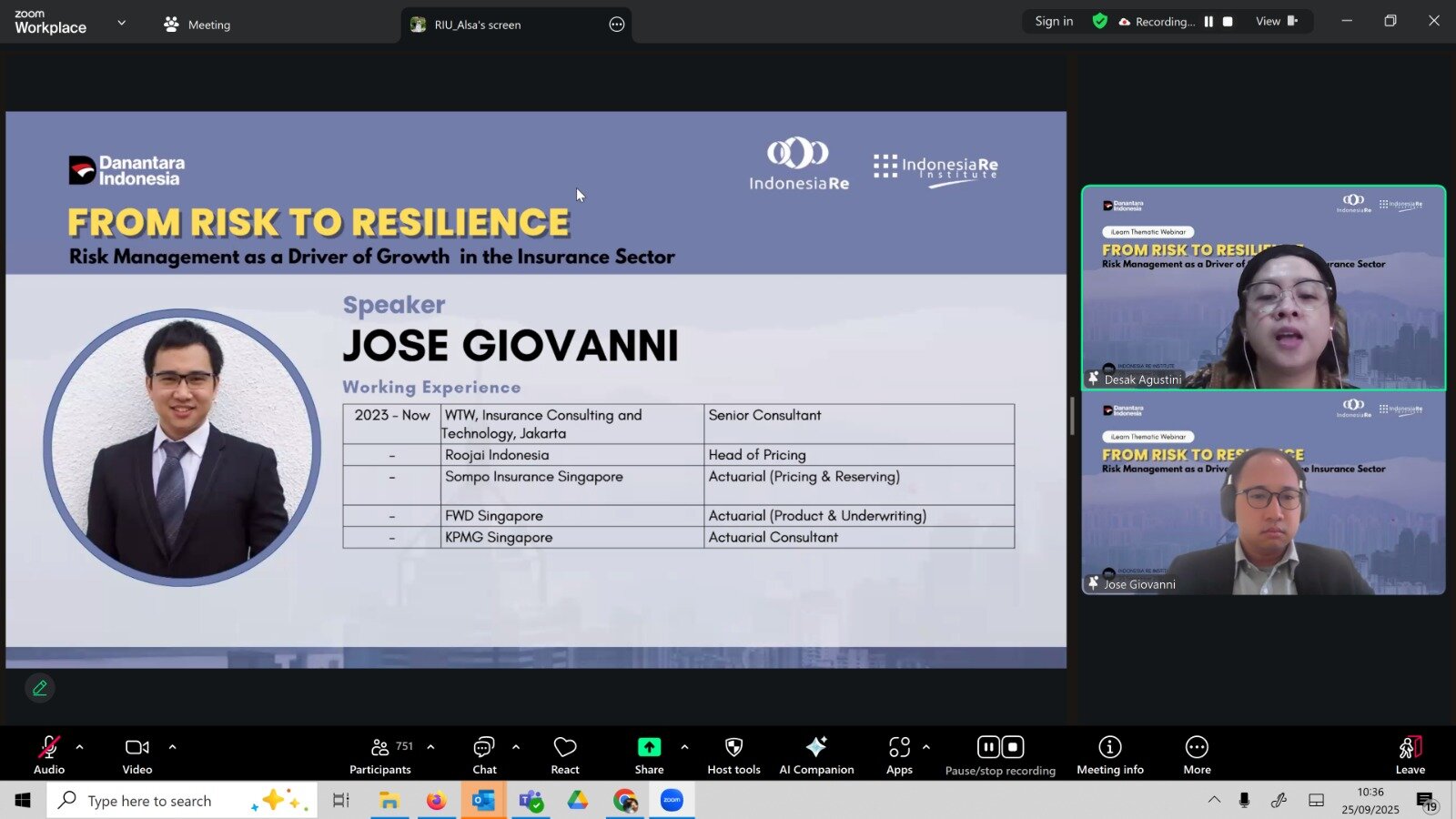Pause recording in the top bar
The width and height of the screenshot is (1456, 819).
click(x=1208, y=22)
